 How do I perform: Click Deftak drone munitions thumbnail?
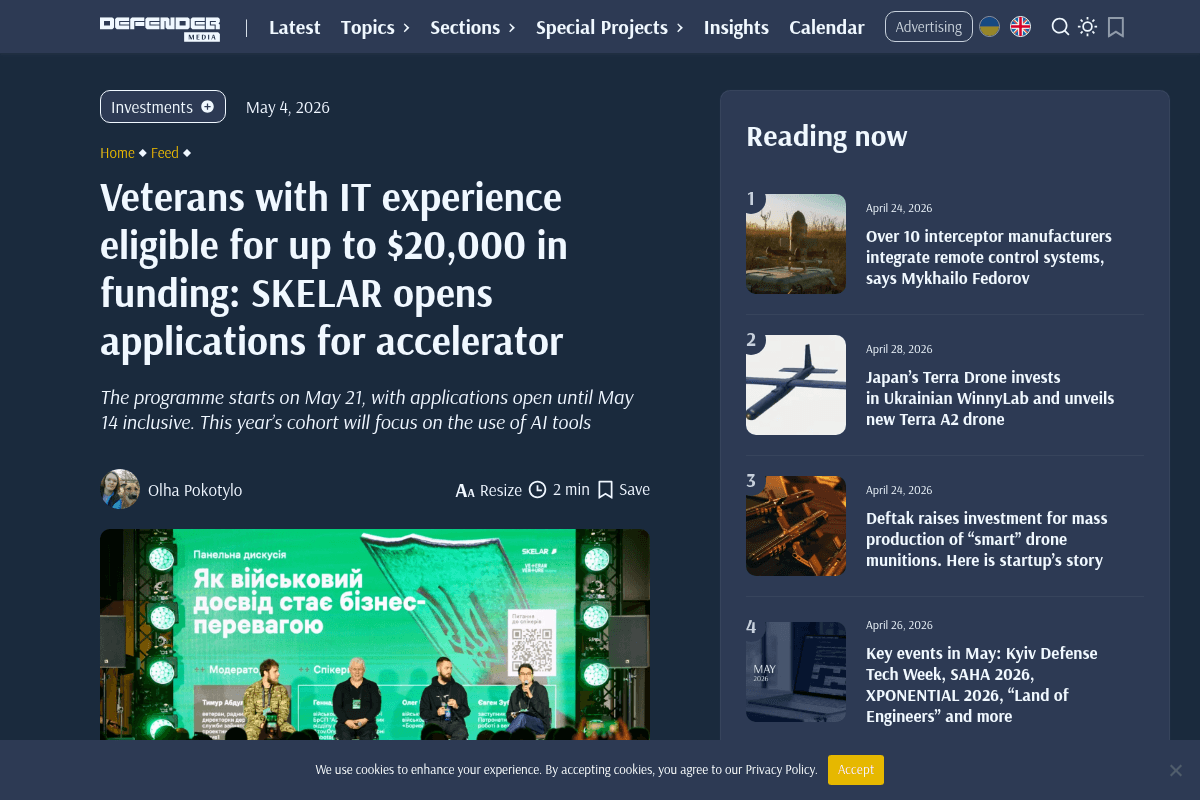796,526
